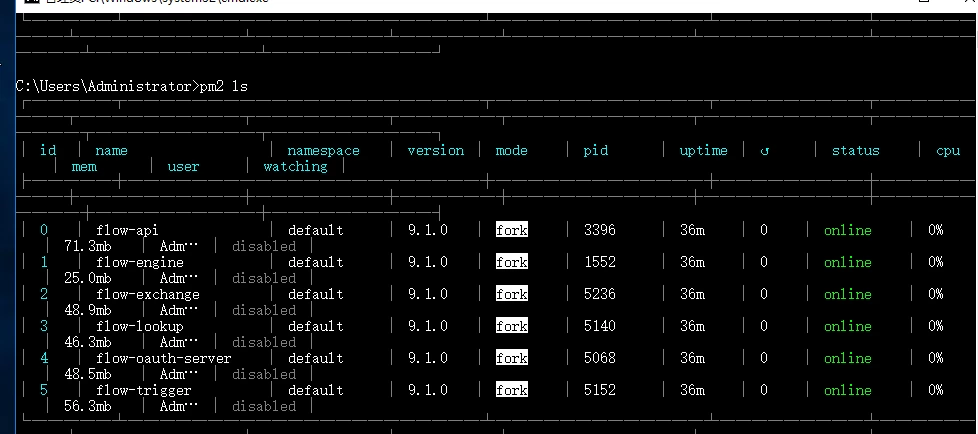Screen dimensions: 978x434
Task: Click version 9.1.0 of flow-api
Action: 428,230
